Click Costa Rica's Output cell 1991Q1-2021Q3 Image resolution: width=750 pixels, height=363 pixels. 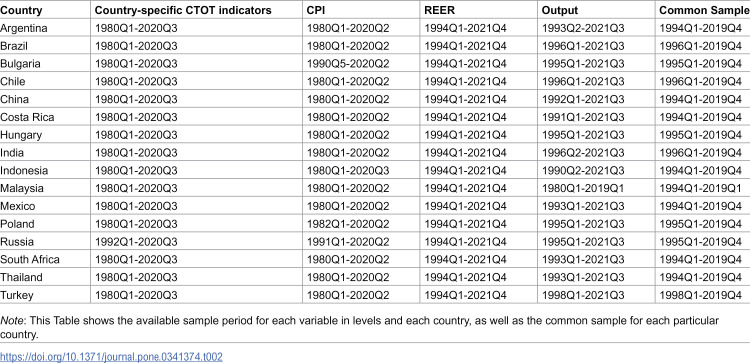pos(583,117)
